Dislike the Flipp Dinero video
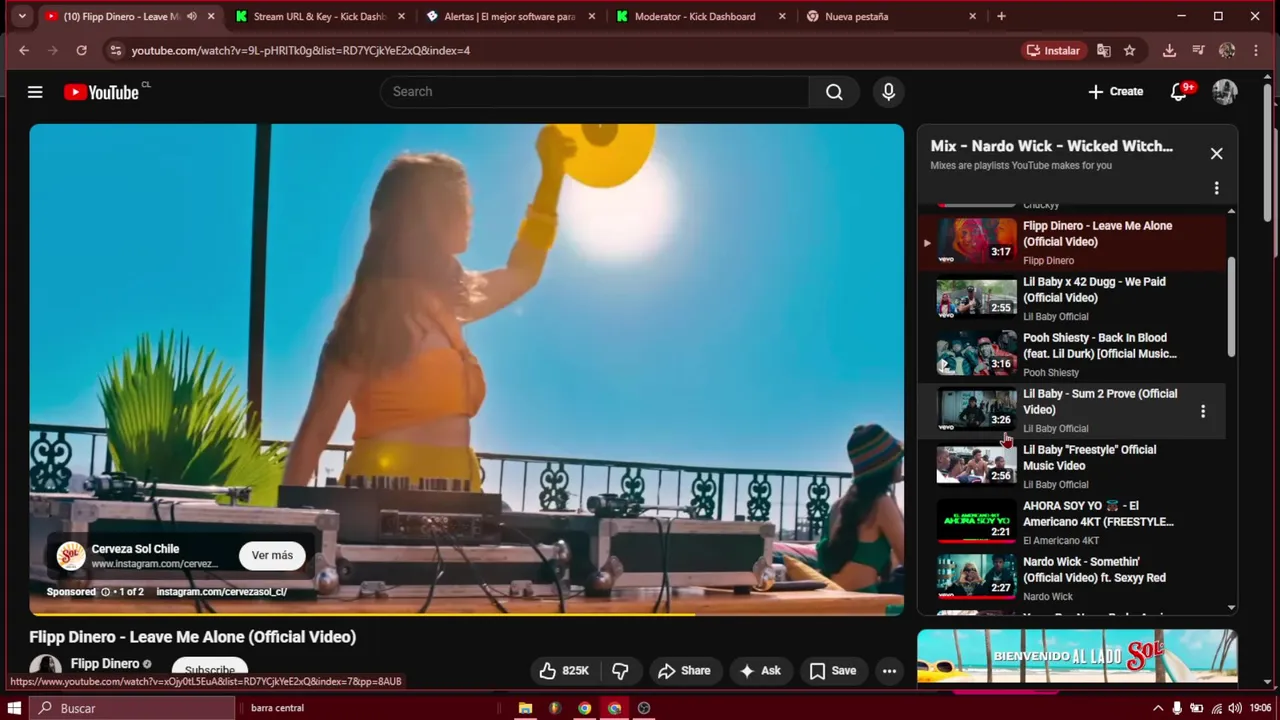 click(x=620, y=671)
